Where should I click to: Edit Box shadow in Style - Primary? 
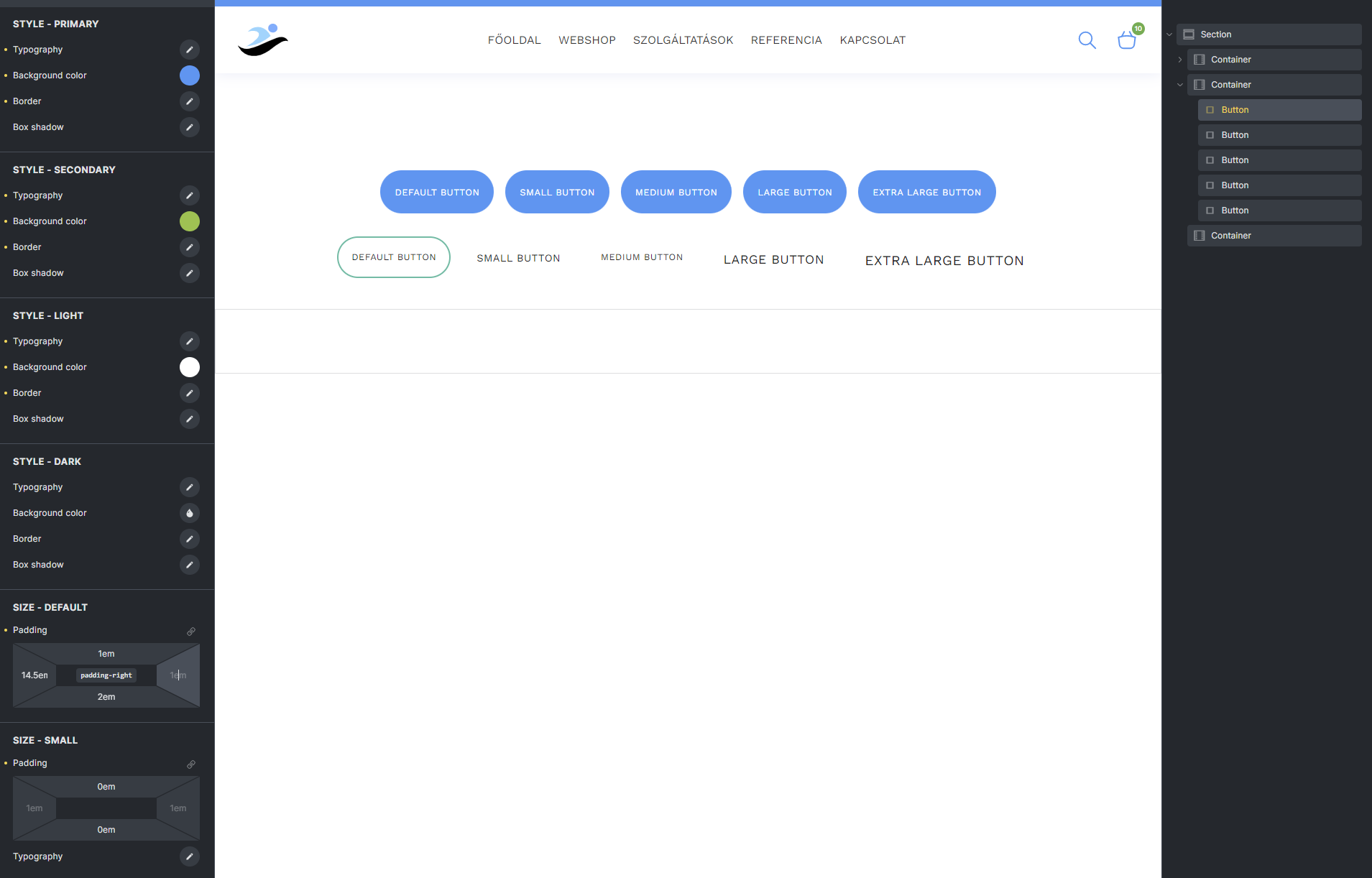coord(190,127)
